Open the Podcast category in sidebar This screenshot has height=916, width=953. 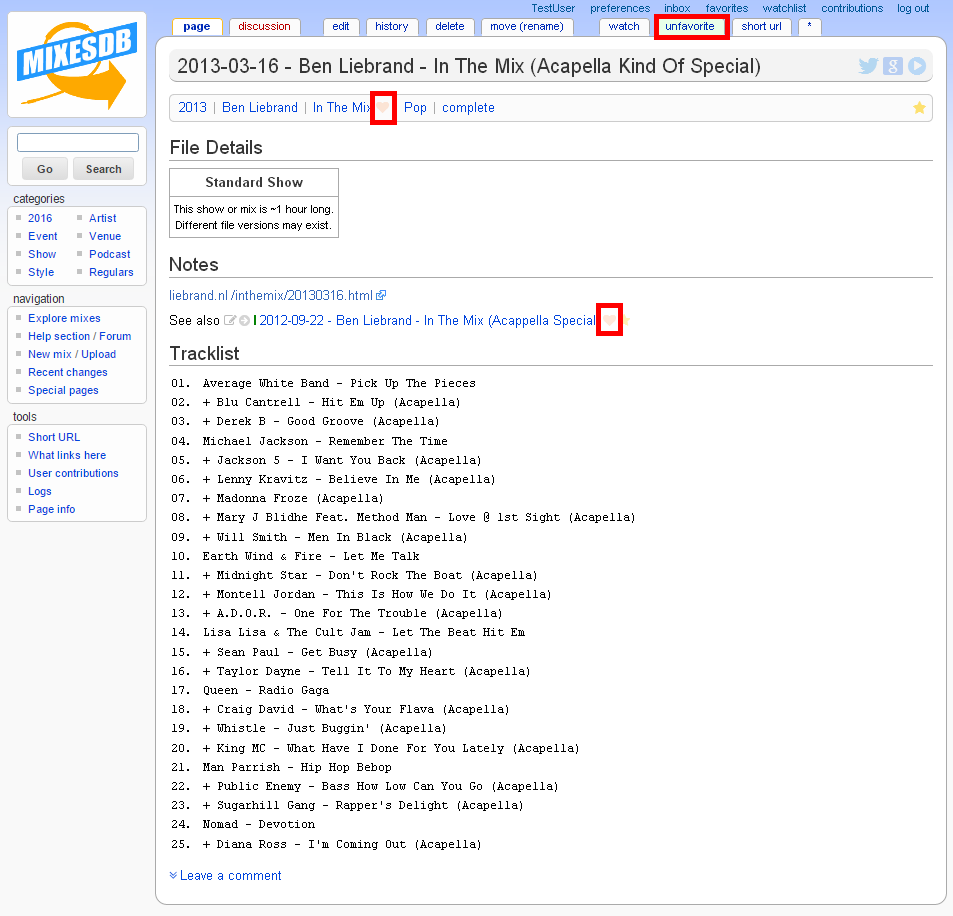[x=109, y=255]
